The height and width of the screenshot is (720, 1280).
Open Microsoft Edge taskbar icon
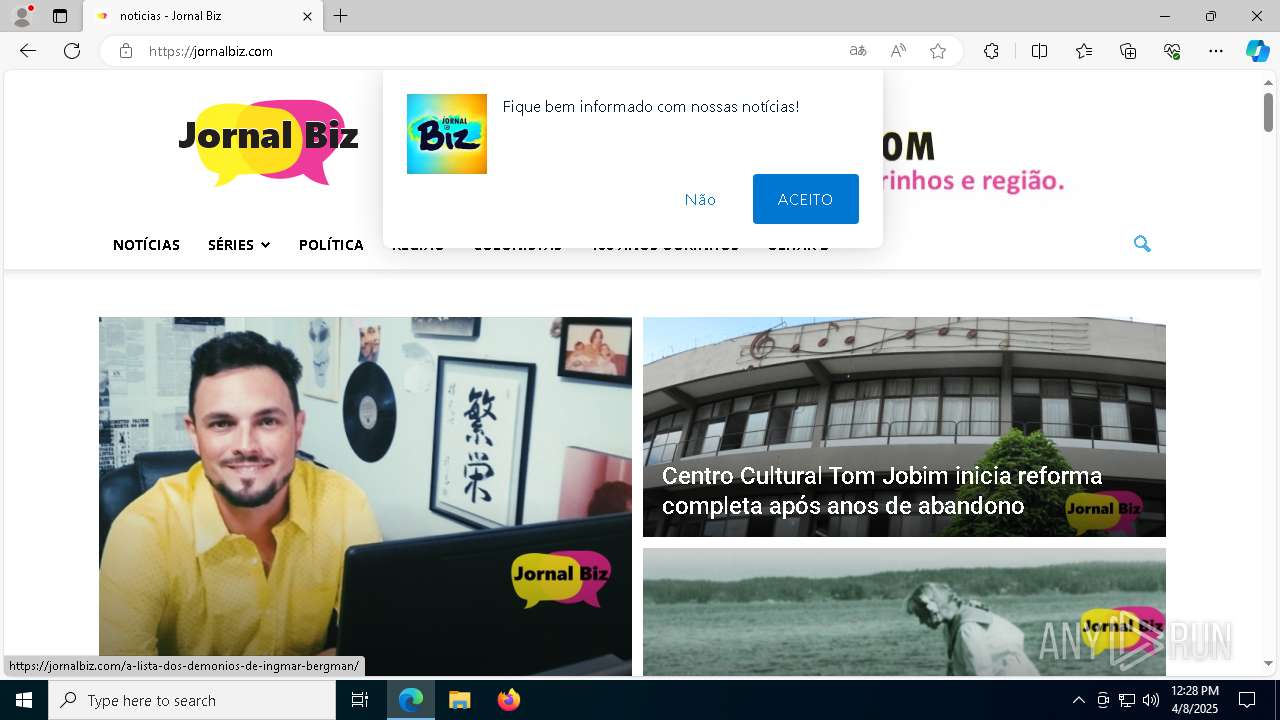[411, 700]
